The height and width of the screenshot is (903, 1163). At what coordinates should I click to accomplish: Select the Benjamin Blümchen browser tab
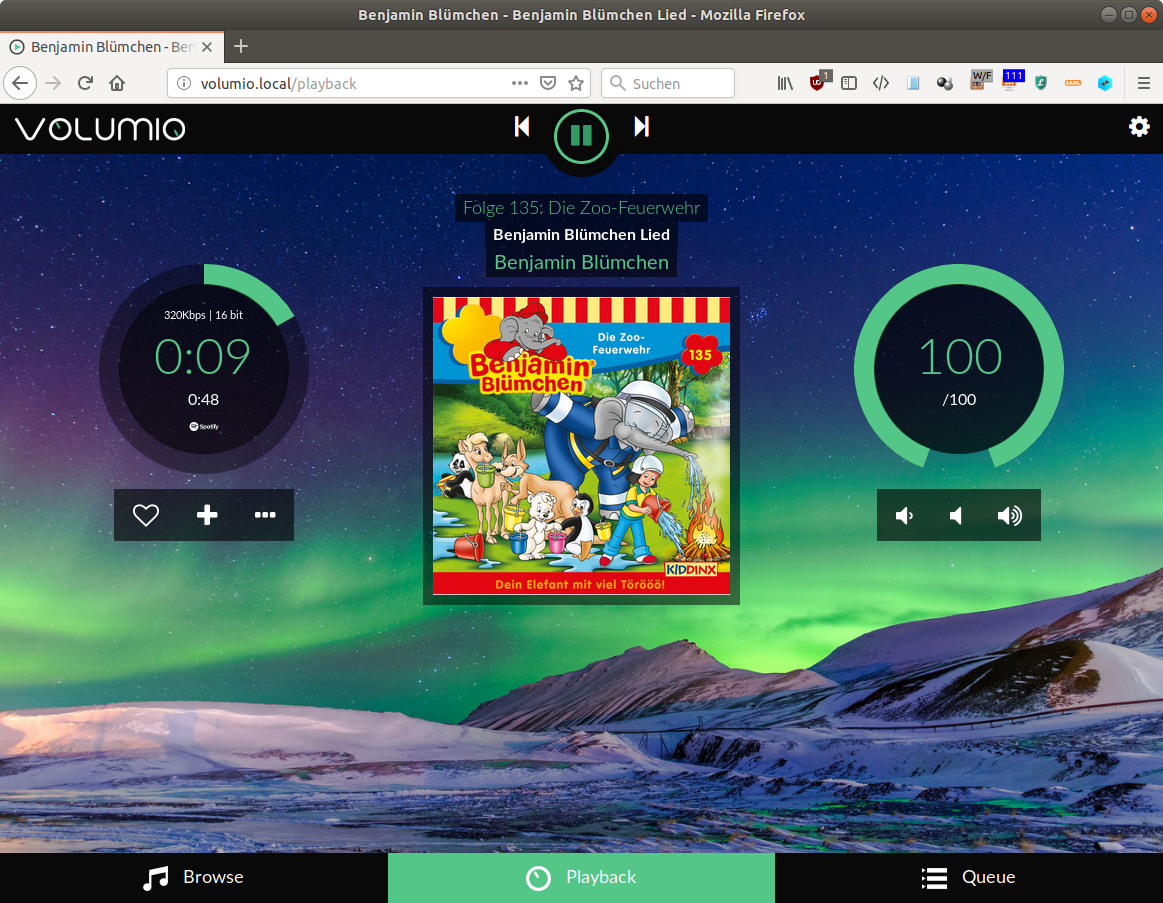pyautogui.click(x=111, y=47)
